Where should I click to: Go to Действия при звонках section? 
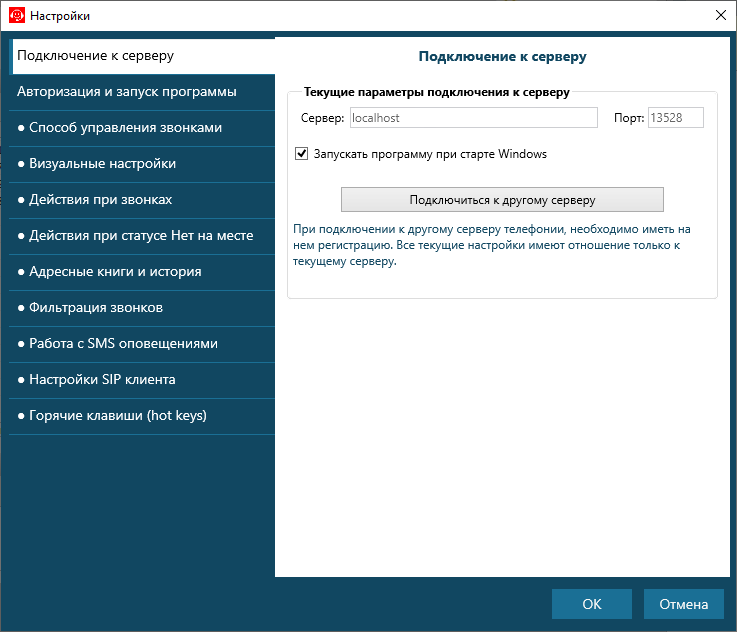click(142, 200)
